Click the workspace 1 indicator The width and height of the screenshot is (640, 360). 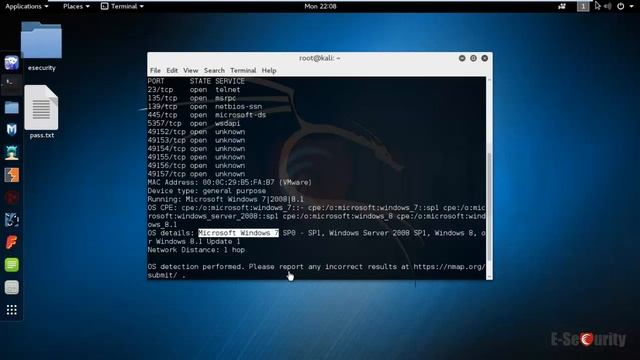click(583, 6)
